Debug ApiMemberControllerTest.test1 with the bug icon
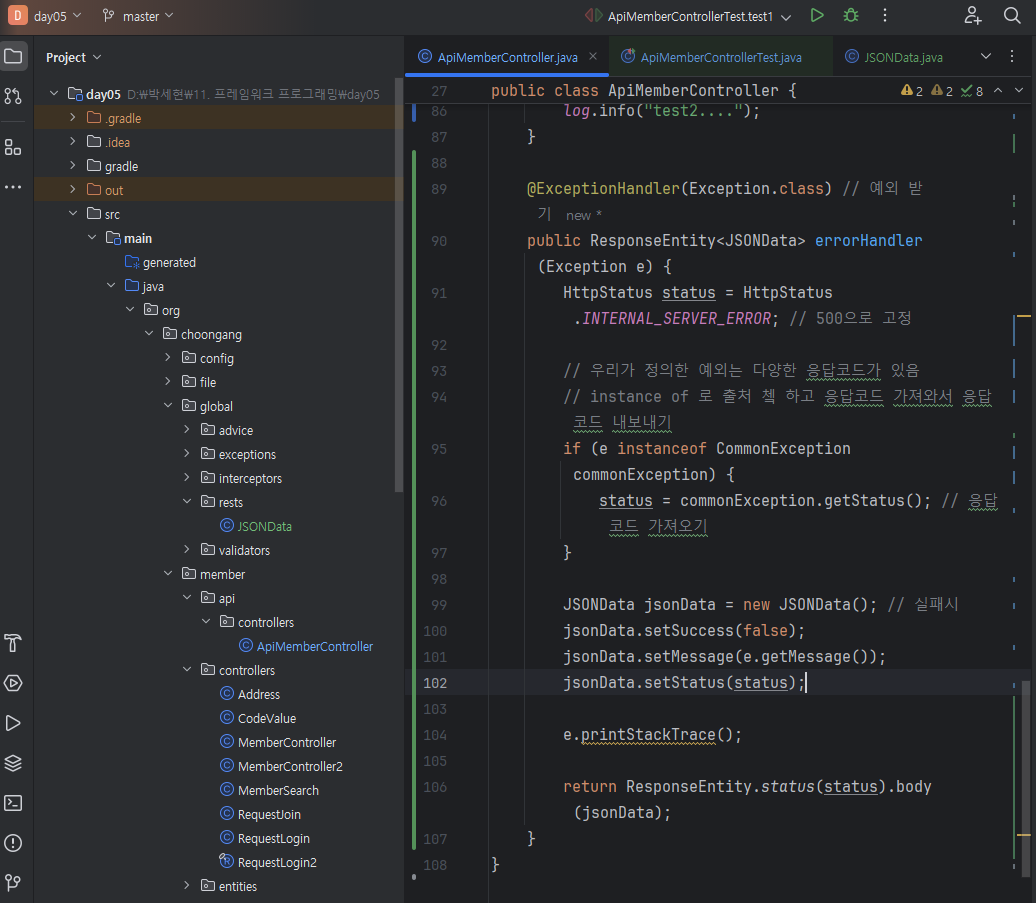This screenshot has height=903, width=1036. click(851, 16)
